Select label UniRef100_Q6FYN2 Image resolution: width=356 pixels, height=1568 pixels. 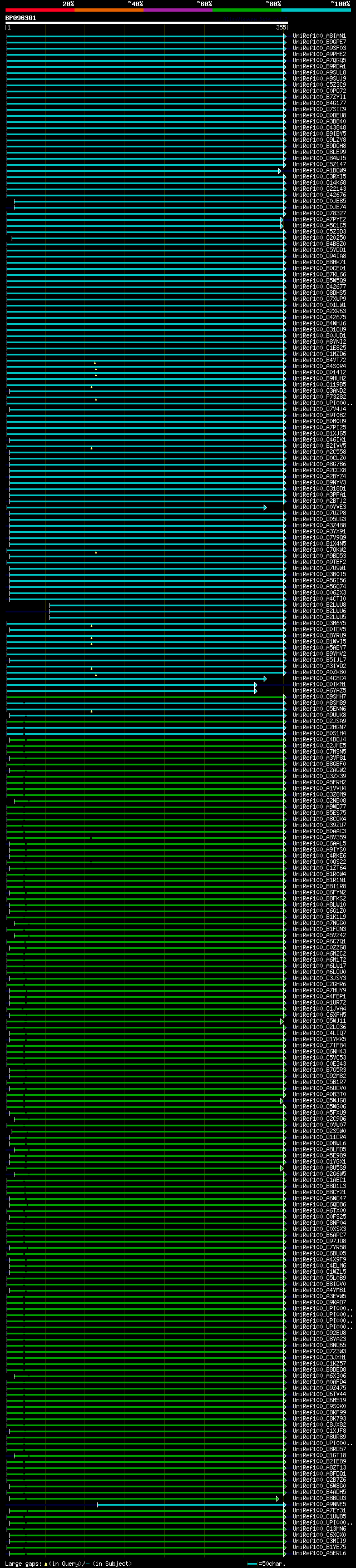pyautogui.click(x=319, y=892)
